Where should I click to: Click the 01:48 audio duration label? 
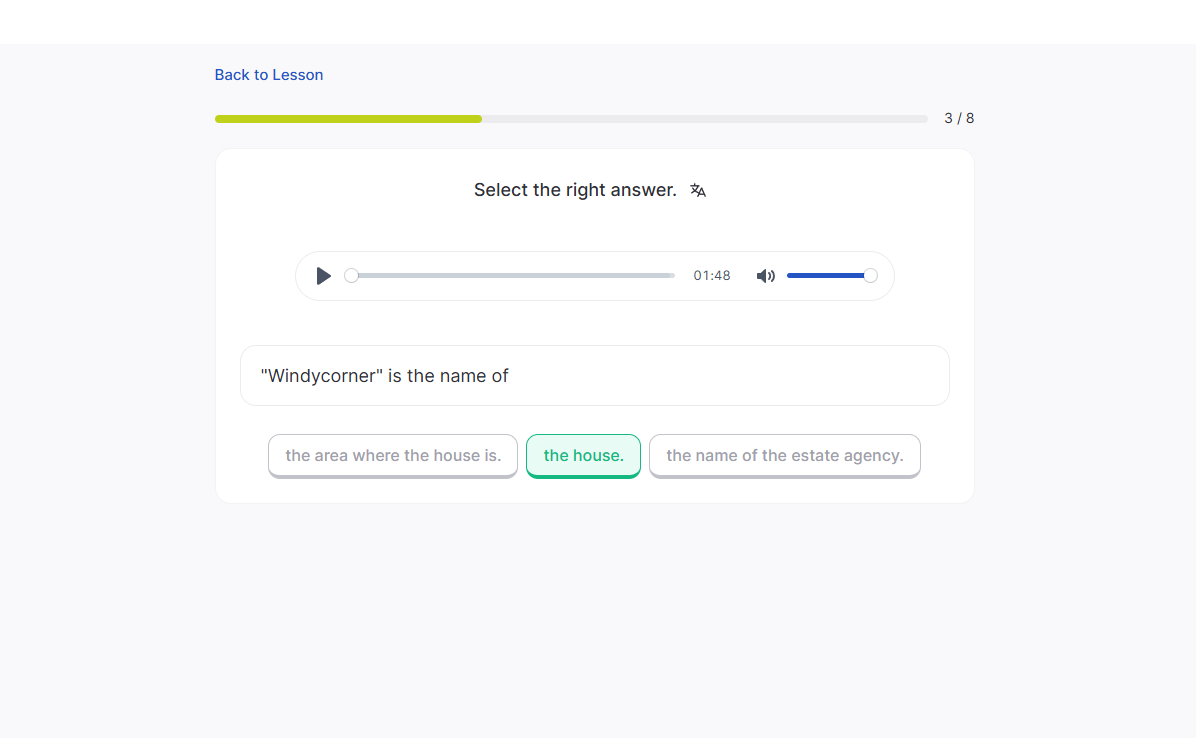[712, 276]
